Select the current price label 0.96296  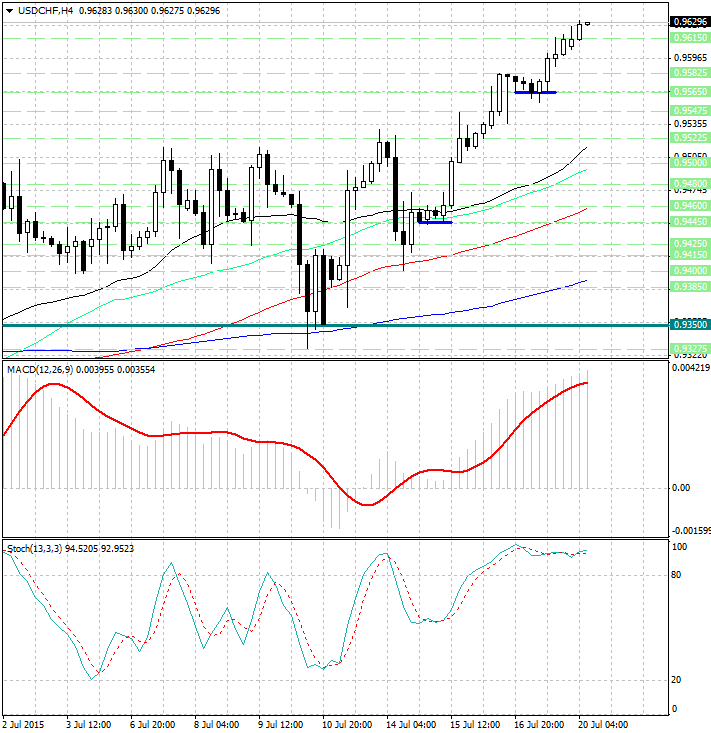690,22
